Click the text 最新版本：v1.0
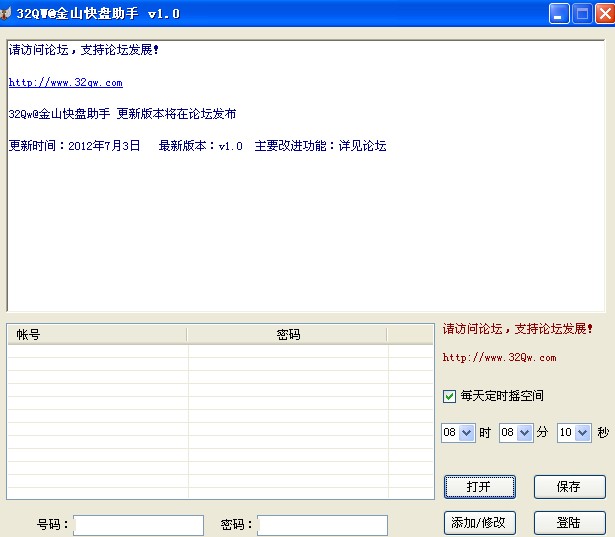The image size is (615, 537). point(200,146)
